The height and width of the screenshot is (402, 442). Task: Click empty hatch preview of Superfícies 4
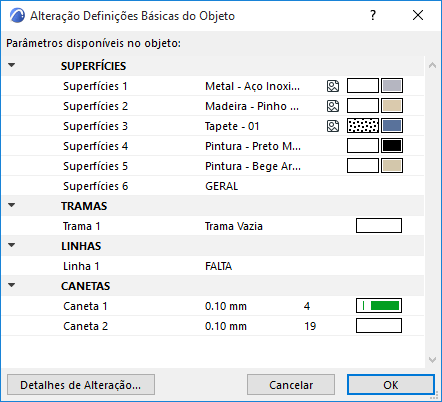pyautogui.click(x=363, y=146)
